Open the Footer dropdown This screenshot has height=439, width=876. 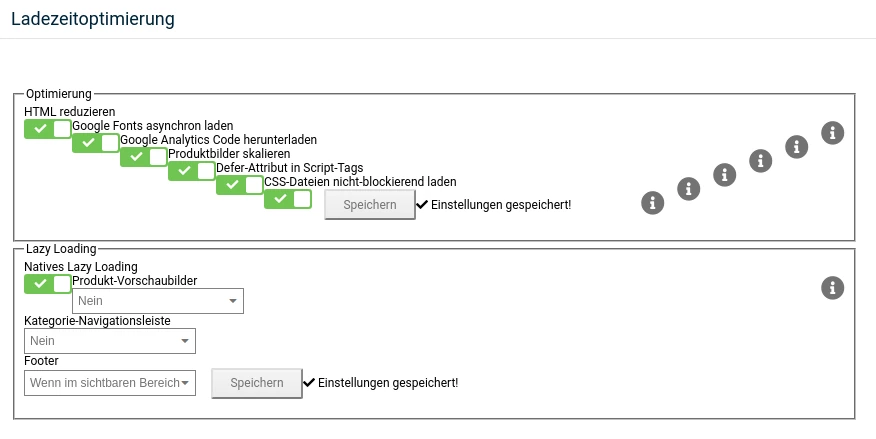[x=110, y=383]
